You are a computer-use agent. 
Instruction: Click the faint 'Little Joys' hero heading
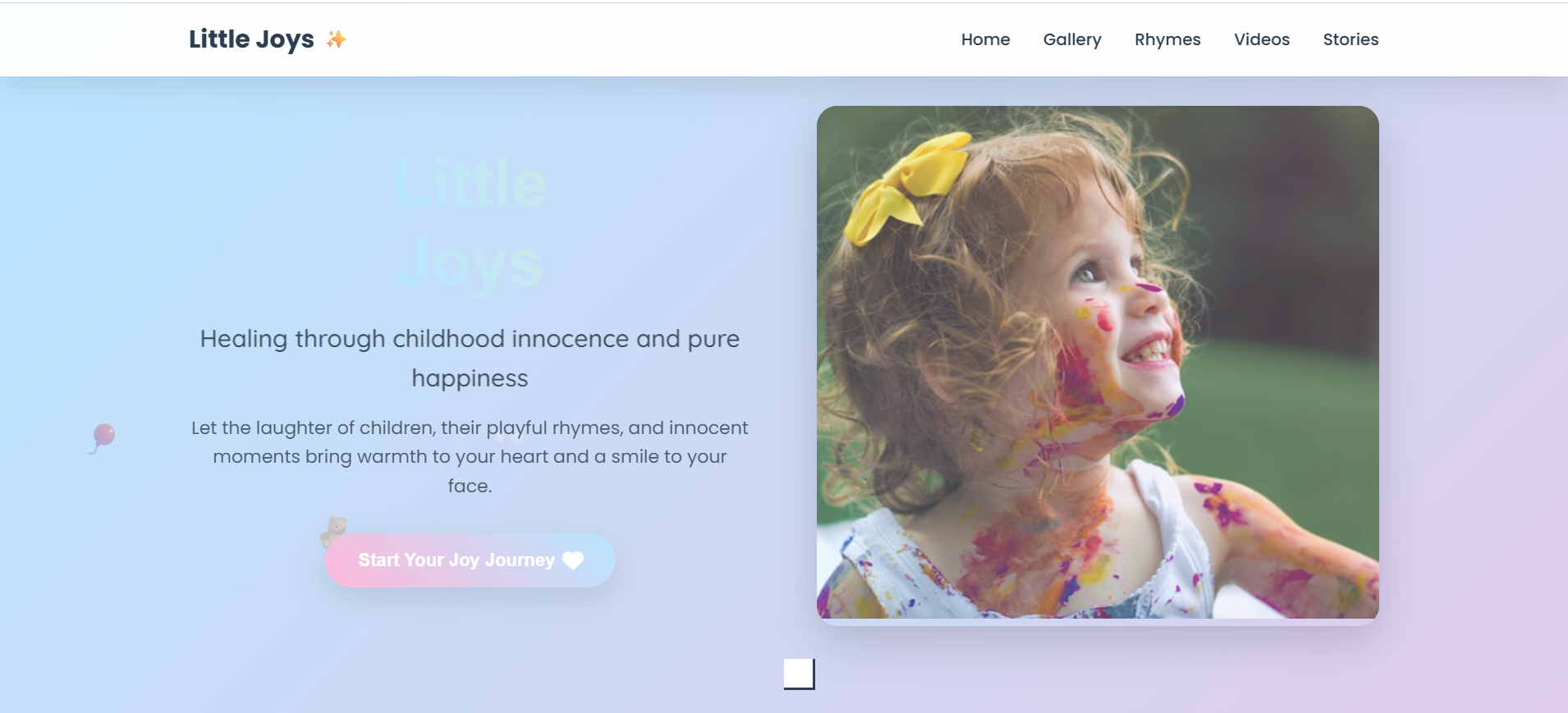click(470, 223)
